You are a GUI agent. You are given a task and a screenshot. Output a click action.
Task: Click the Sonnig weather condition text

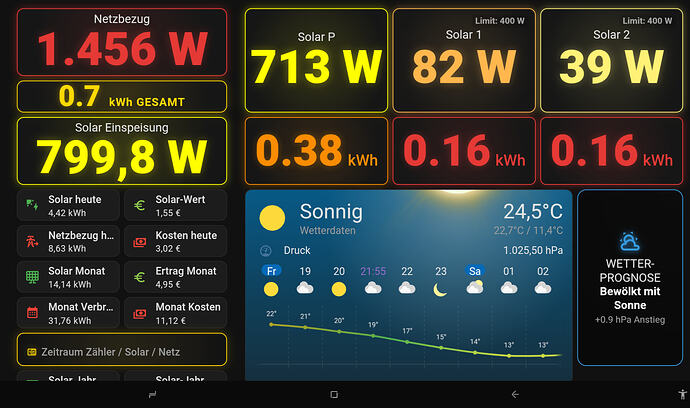tap(331, 212)
